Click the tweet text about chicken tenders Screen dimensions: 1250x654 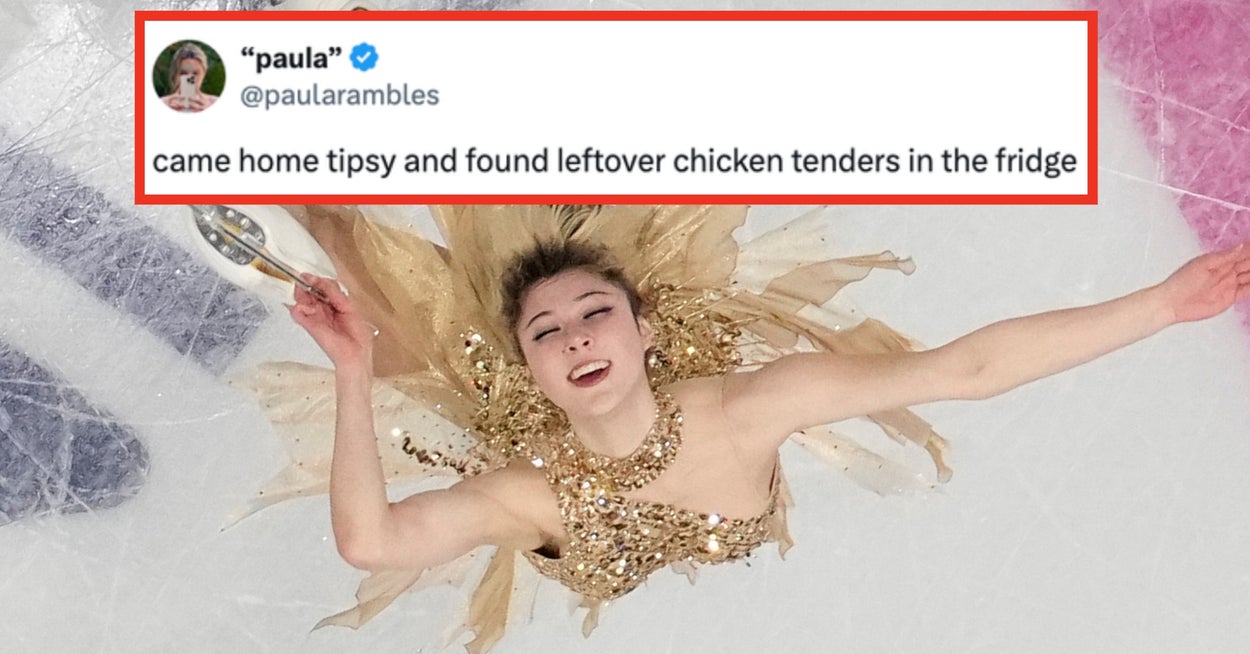pos(614,161)
